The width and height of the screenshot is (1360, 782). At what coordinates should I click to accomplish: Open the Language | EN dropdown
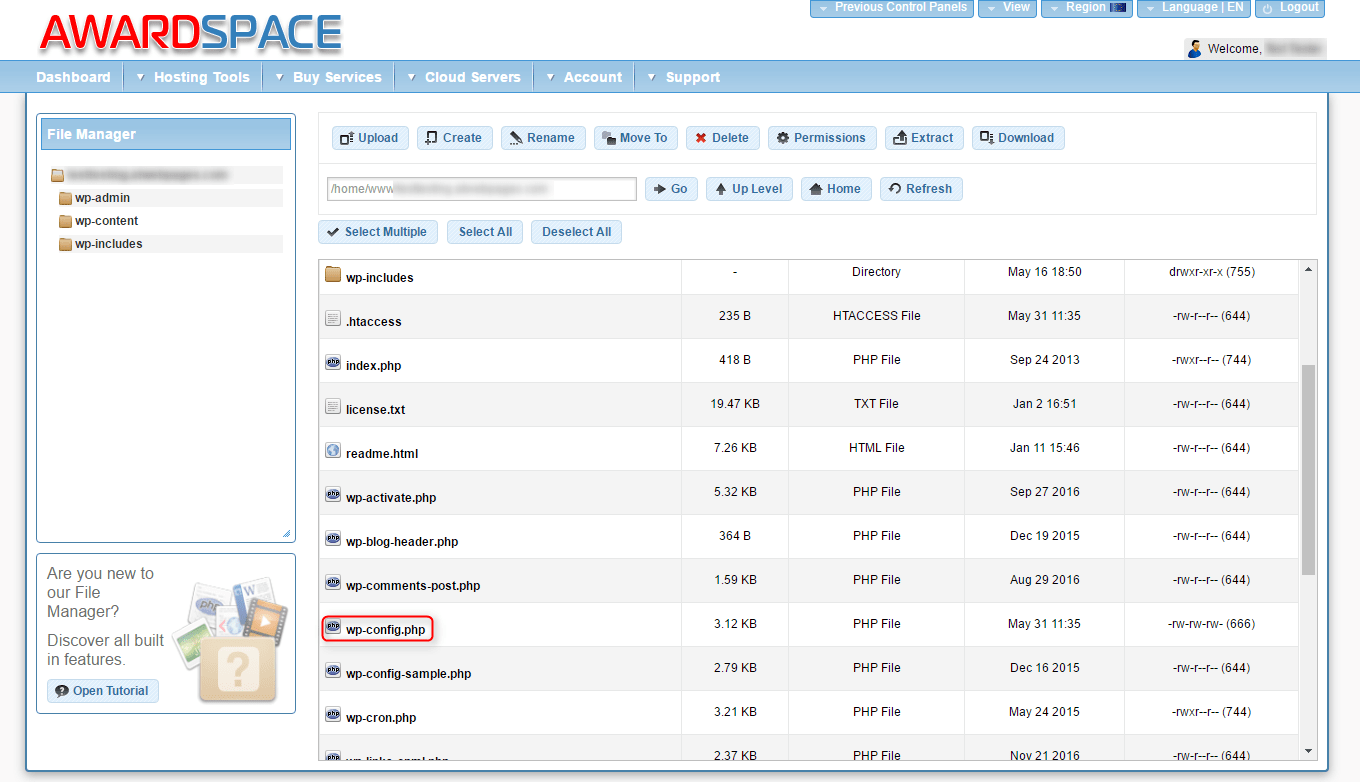pyautogui.click(x=1192, y=8)
